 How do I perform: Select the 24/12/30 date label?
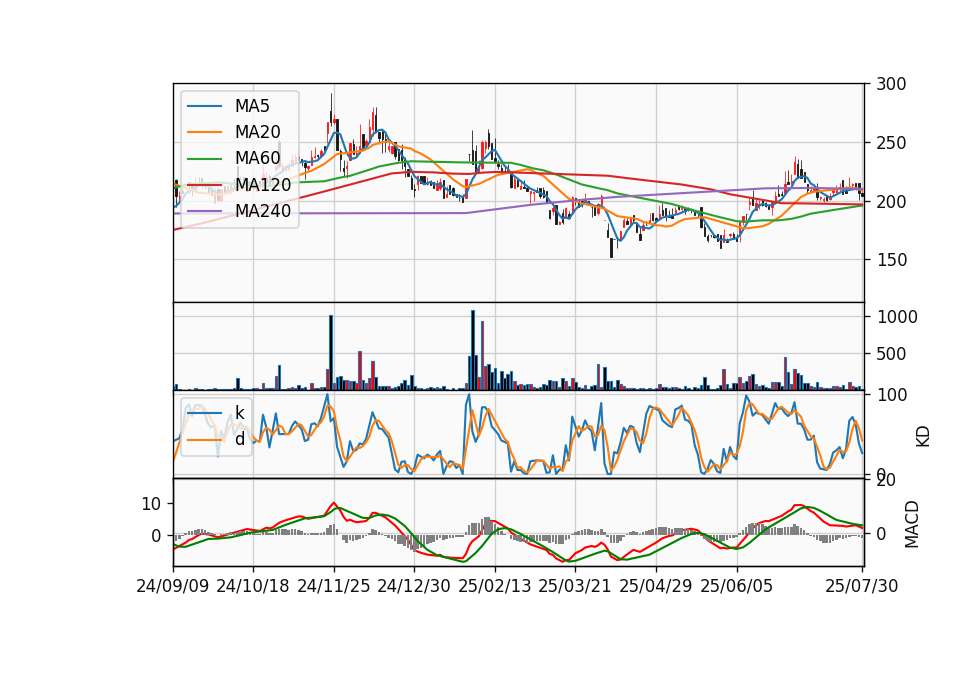coord(414,586)
